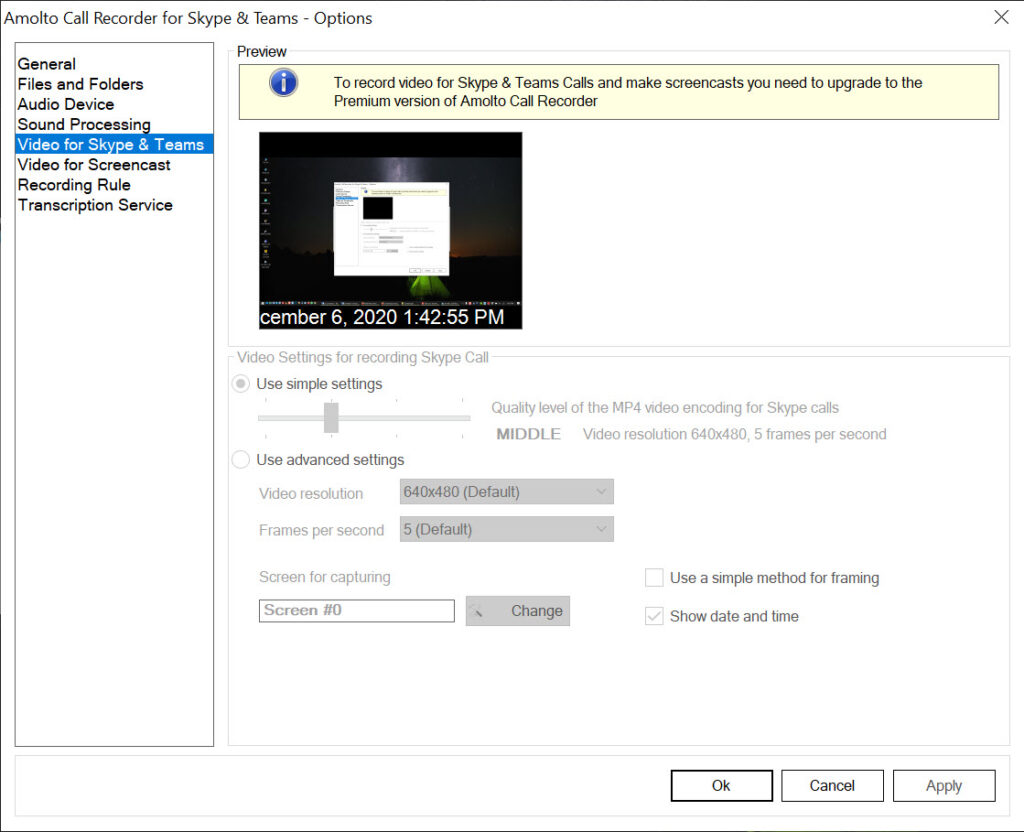Click the Cancel button
1024x832 pixels.
[x=832, y=786]
